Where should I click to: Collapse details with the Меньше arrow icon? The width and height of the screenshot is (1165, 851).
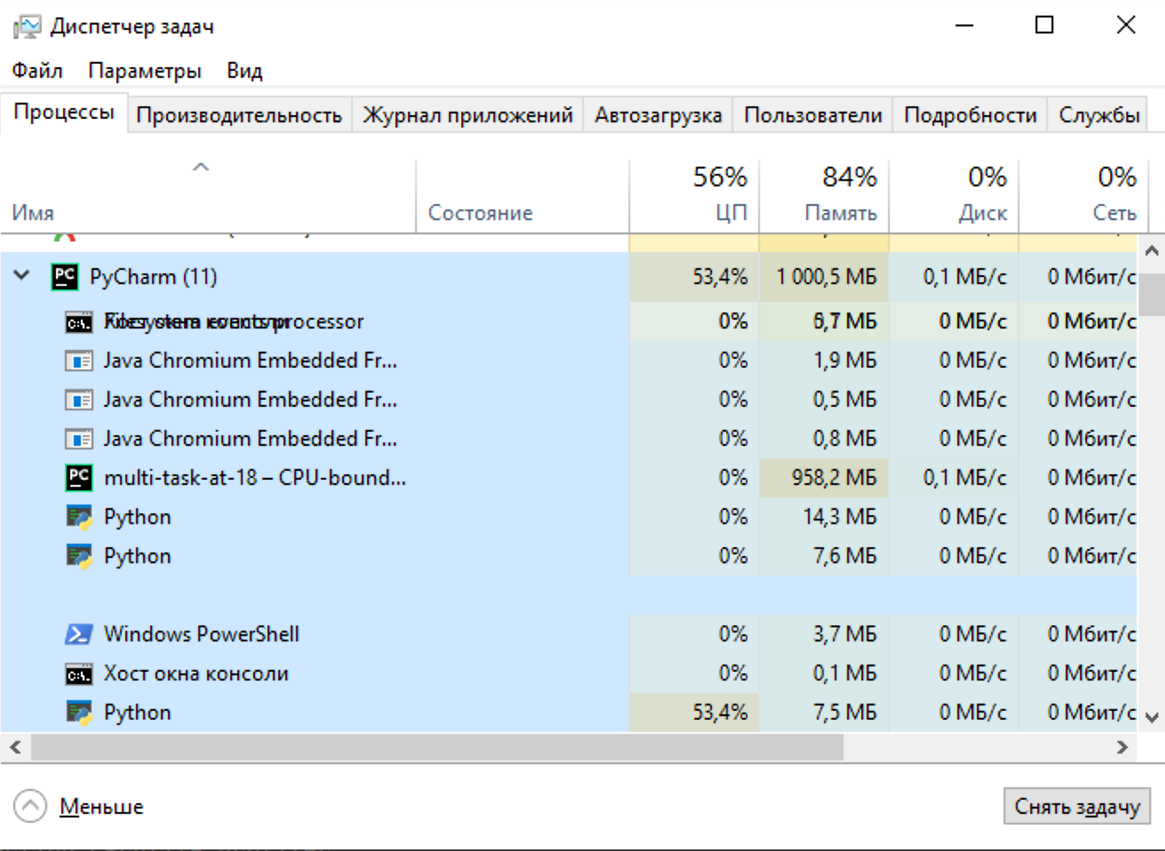point(30,806)
